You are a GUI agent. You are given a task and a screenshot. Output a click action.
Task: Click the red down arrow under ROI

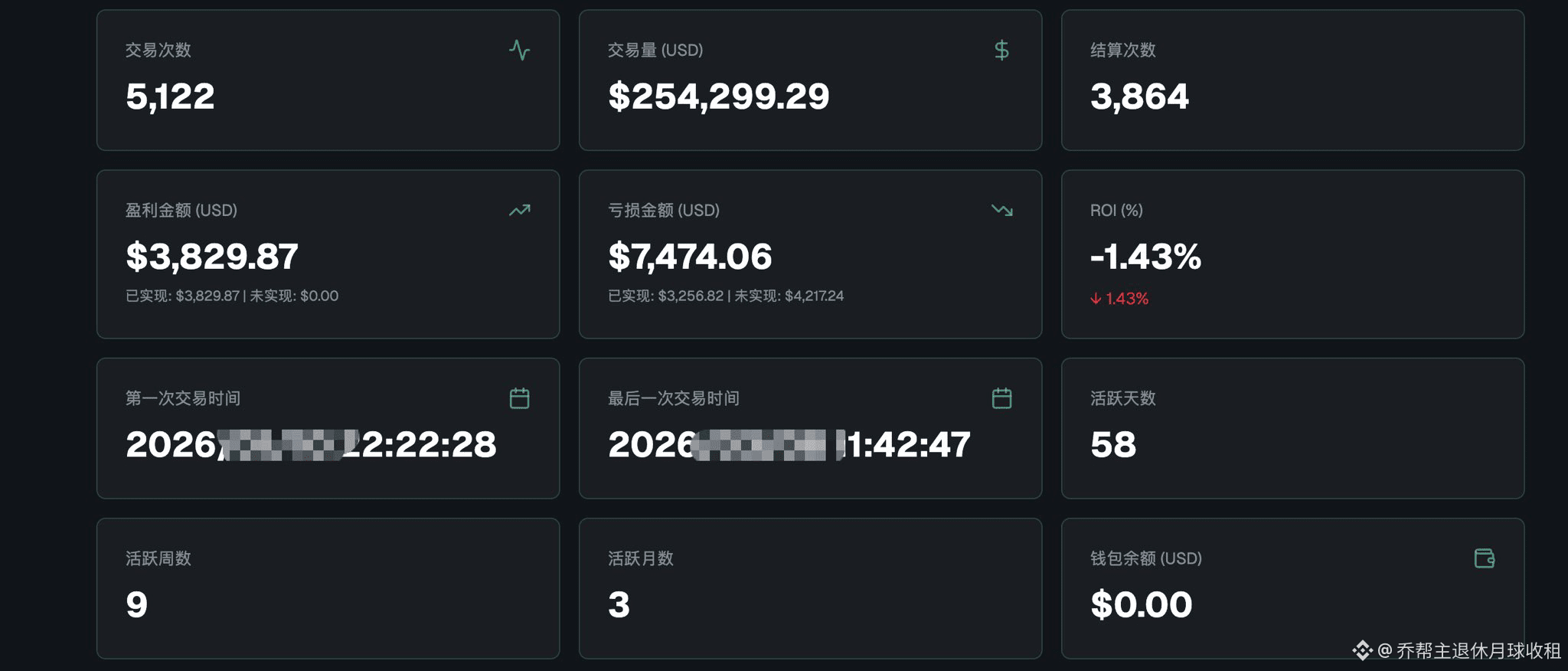tap(1096, 299)
